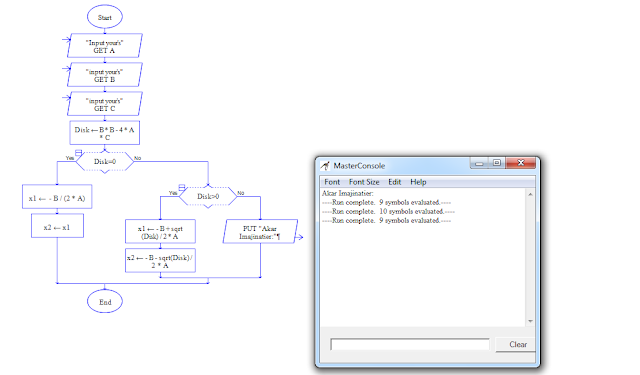Select the End oval symbol

tap(105, 302)
